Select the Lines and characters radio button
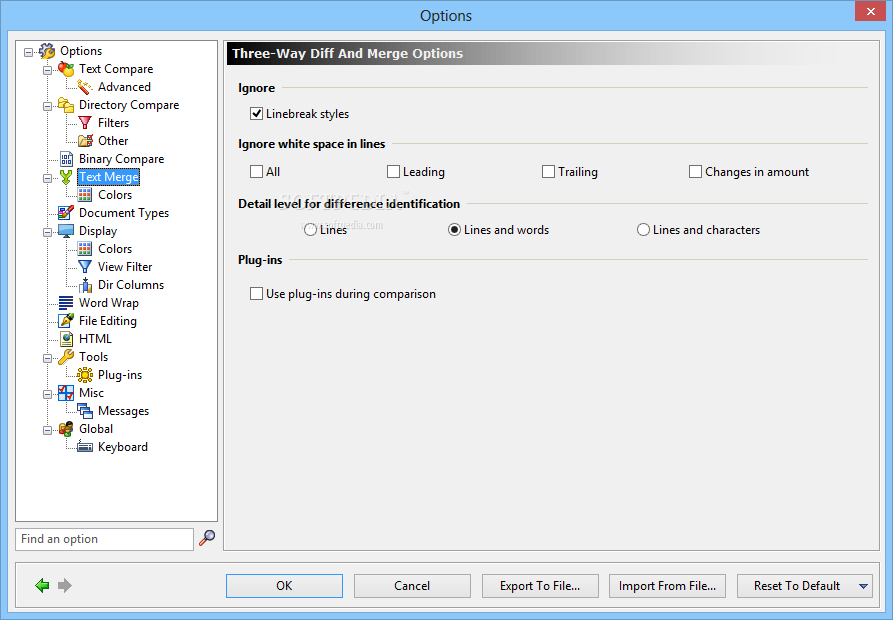This screenshot has width=893, height=620. click(x=644, y=230)
